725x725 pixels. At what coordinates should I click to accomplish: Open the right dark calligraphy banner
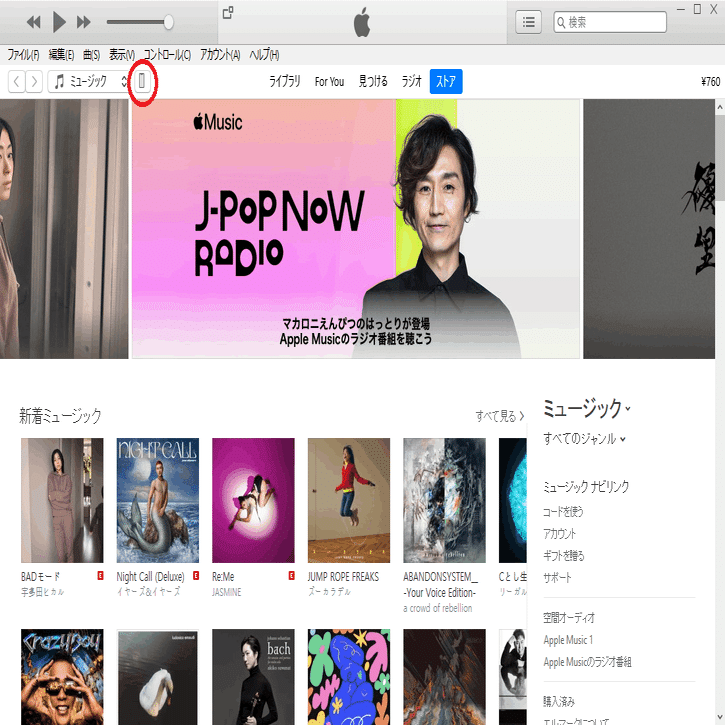[649, 229]
